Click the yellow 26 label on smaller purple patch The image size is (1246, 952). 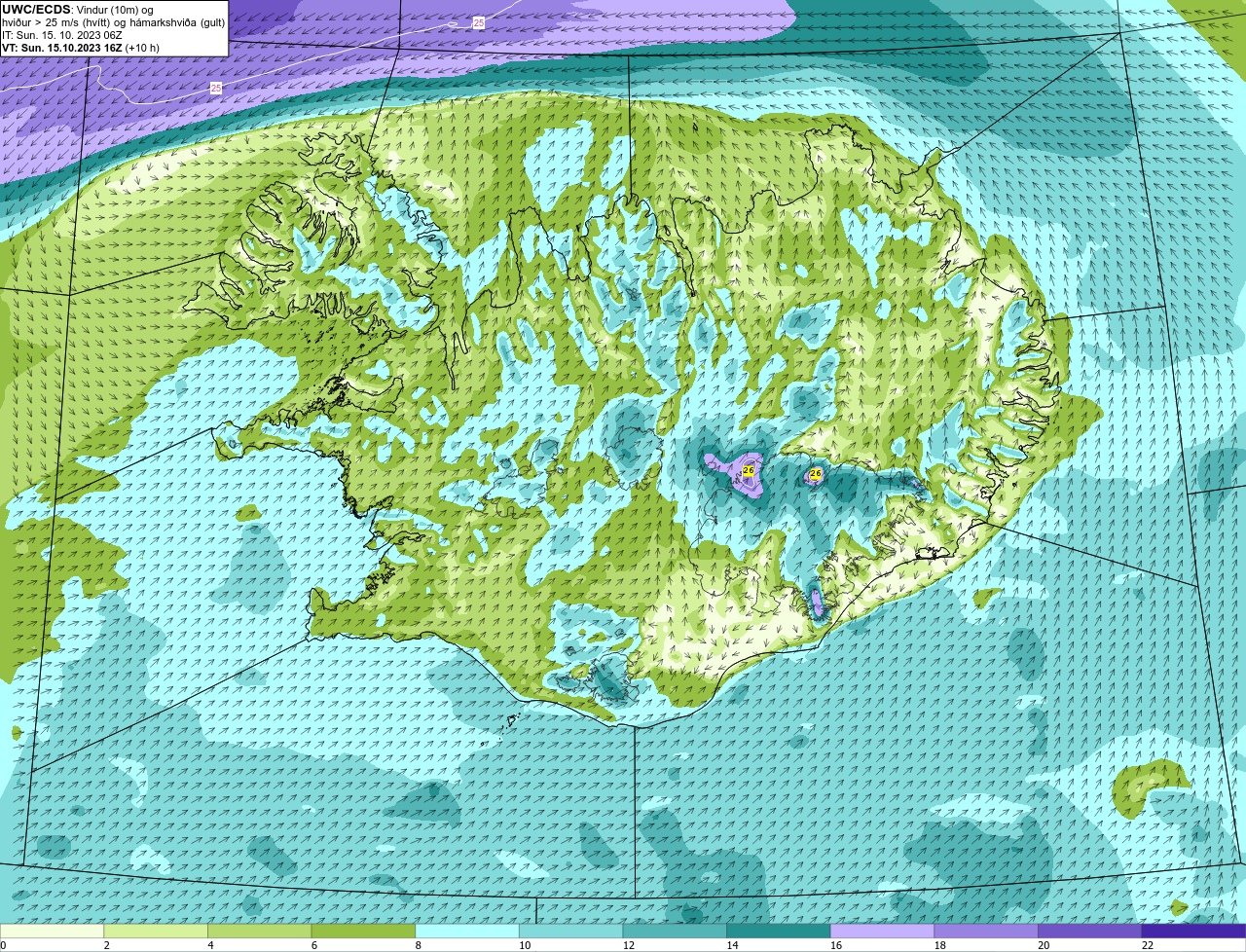816,474
